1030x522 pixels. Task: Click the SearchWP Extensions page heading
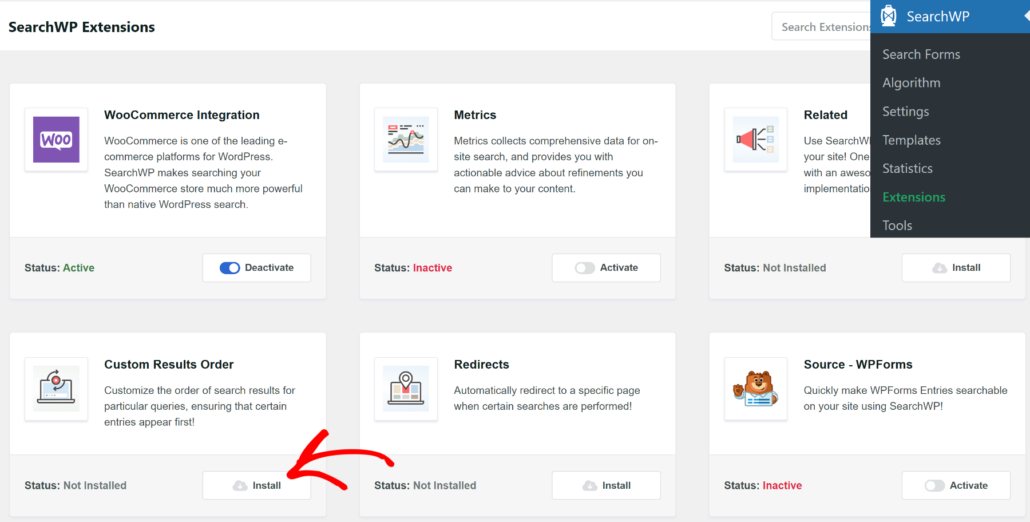click(x=81, y=27)
